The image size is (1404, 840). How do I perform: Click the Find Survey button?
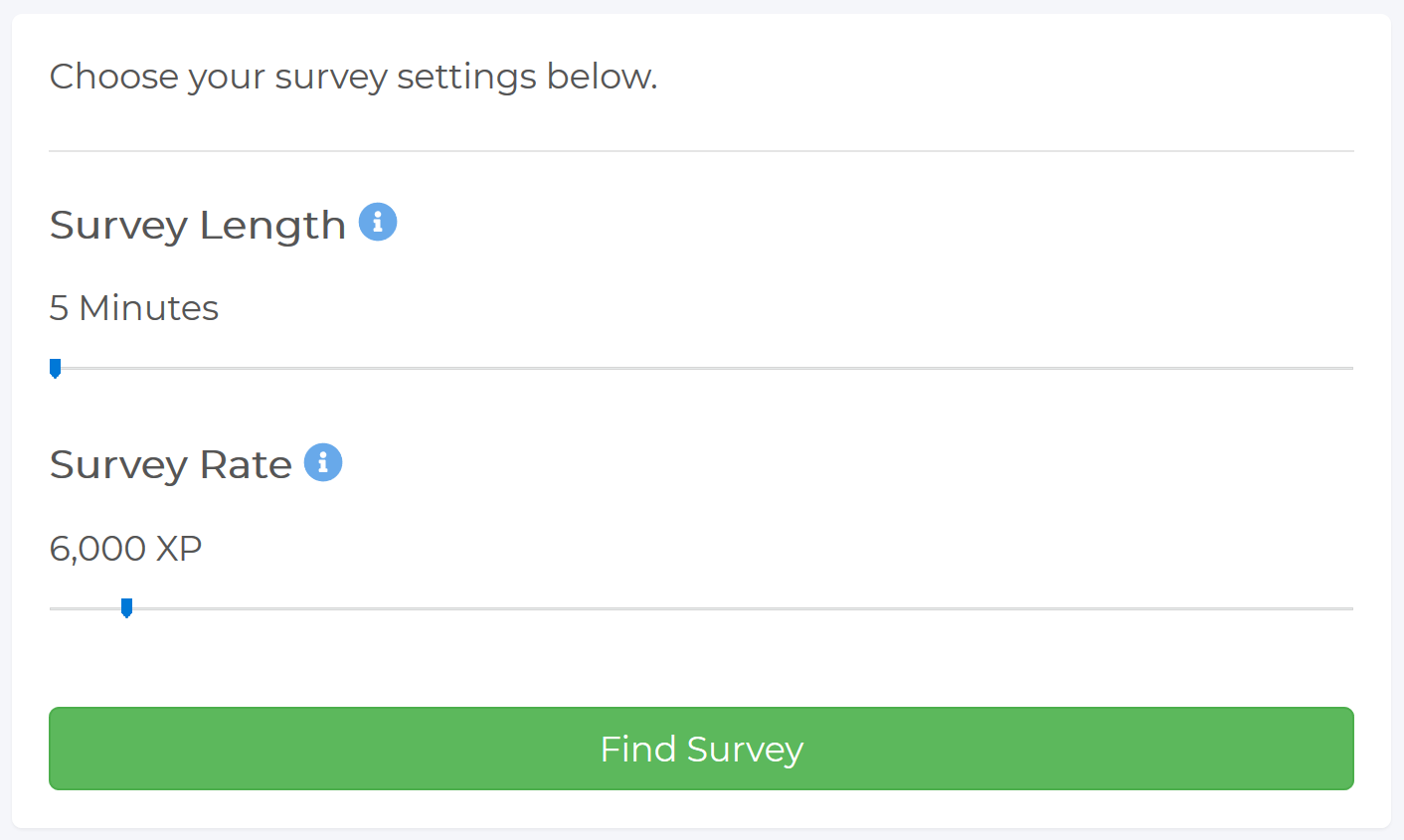701,749
